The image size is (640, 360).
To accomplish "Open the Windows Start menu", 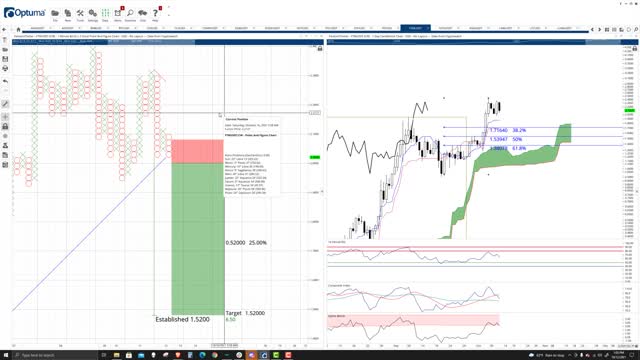I will [6, 355].
